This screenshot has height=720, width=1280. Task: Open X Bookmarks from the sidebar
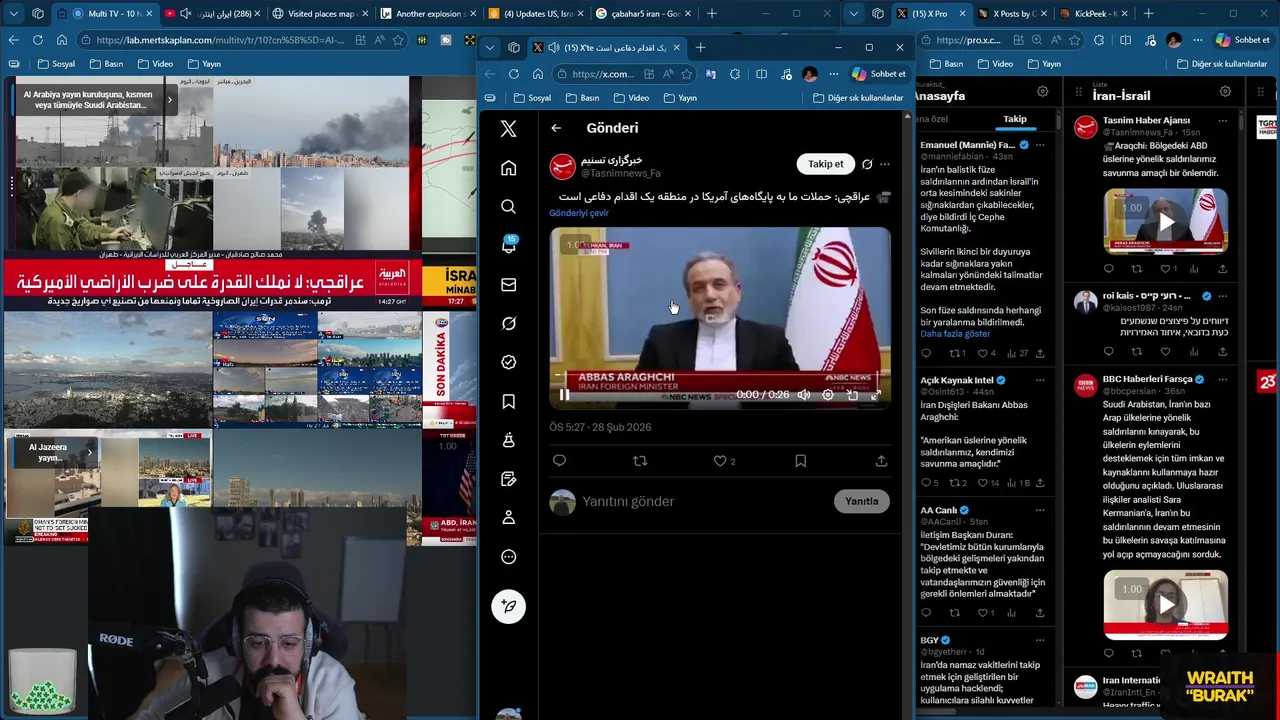pyautogui.click(x=508, y=401)
